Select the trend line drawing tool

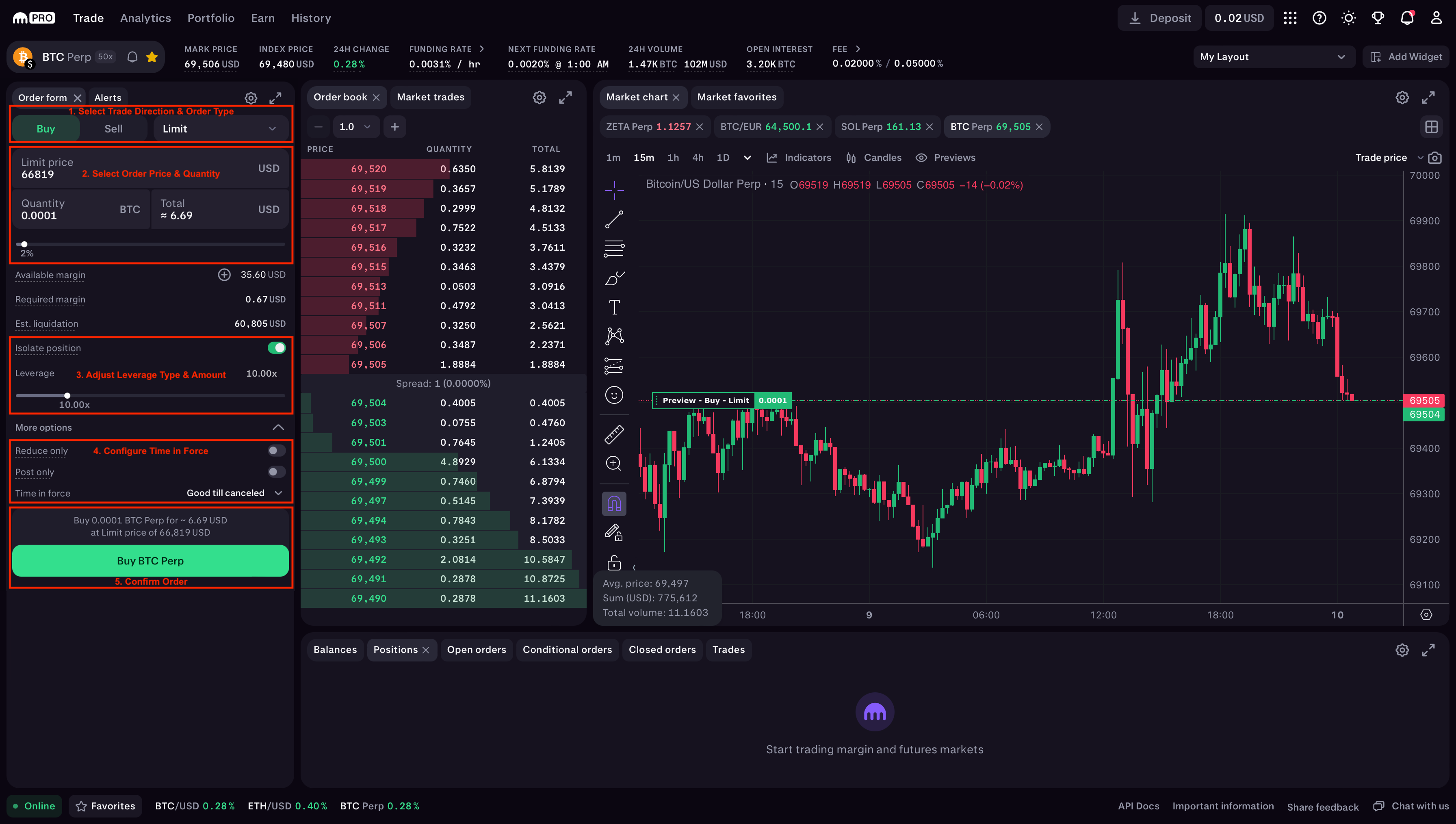pos(614,219)
